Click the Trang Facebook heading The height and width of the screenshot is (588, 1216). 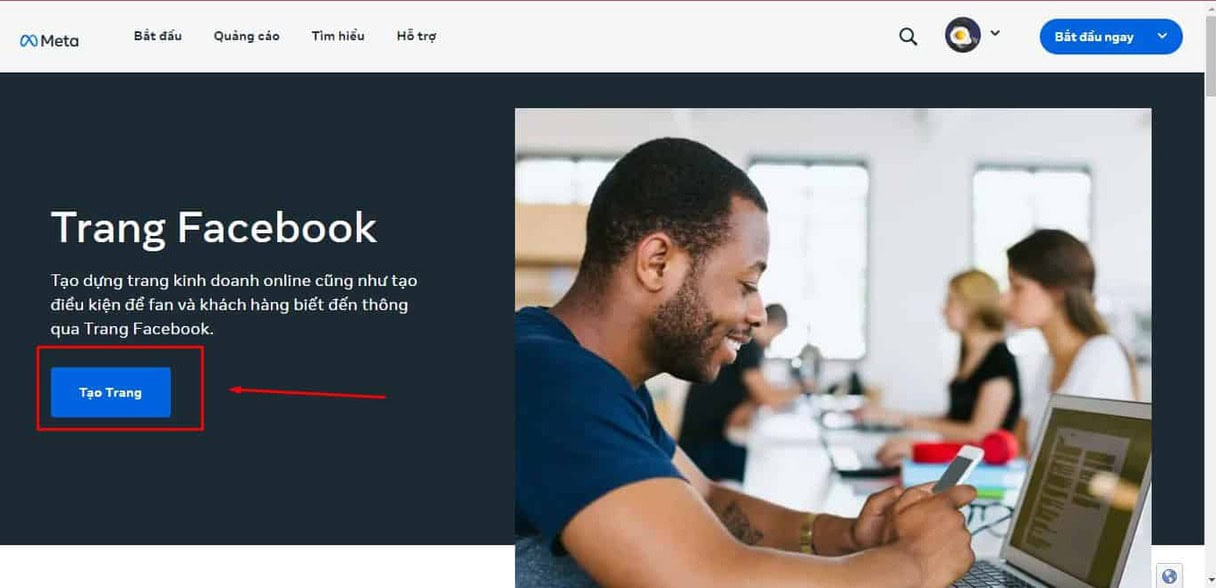[214, 227]
